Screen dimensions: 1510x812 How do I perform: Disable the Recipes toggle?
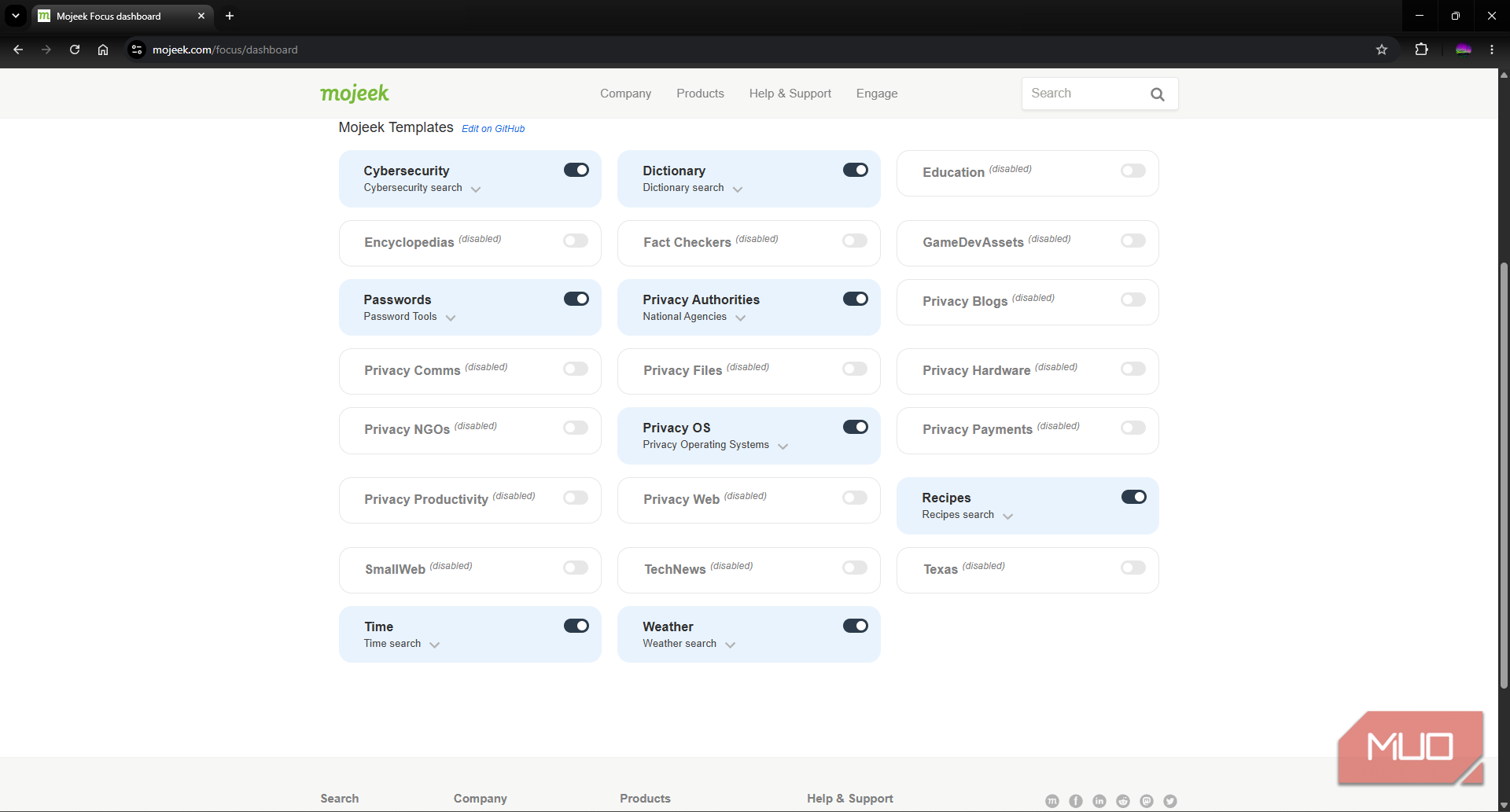pos(1134,497)
